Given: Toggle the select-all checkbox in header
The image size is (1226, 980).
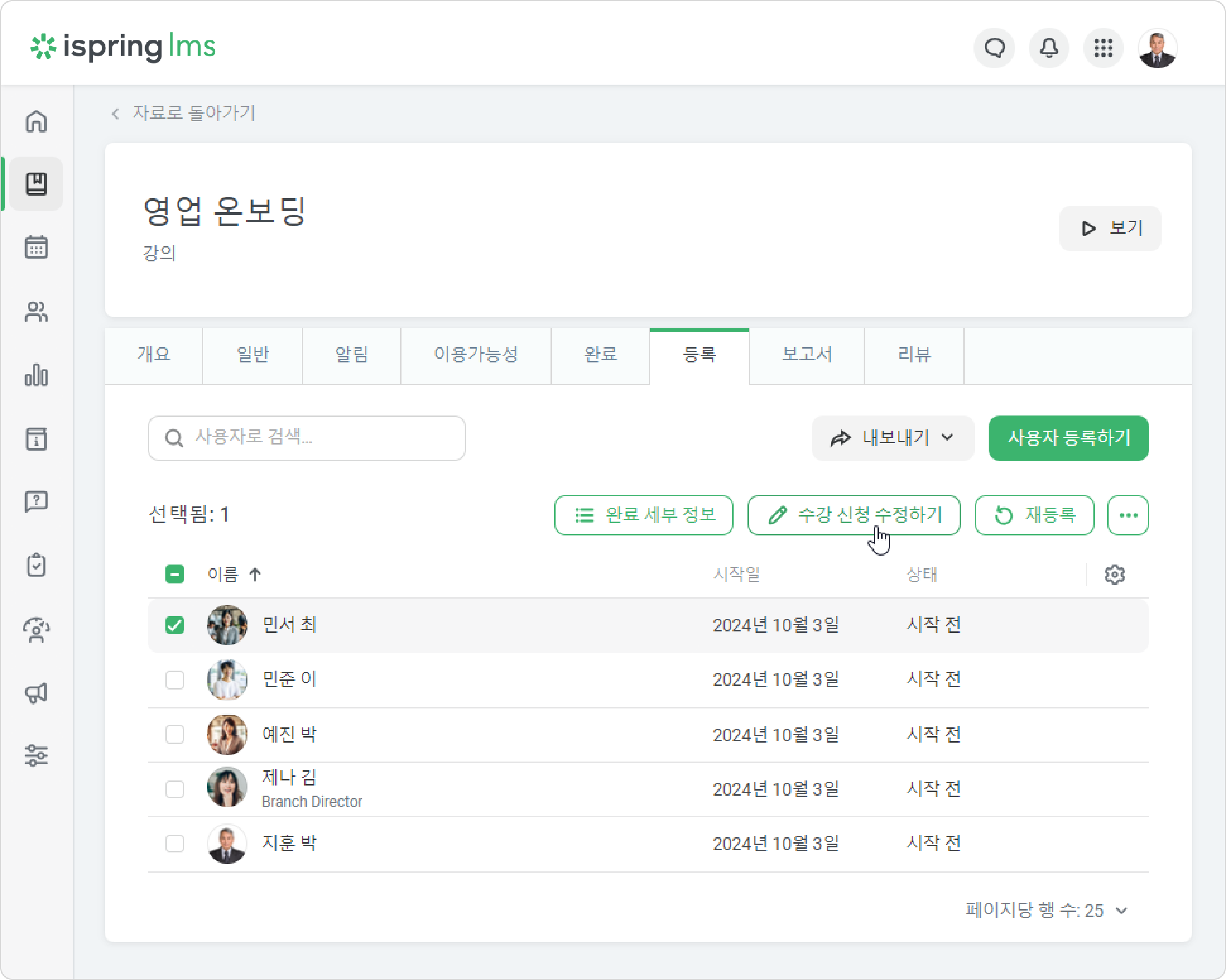Looking at the screenshot, I should (x=175, y=575).
